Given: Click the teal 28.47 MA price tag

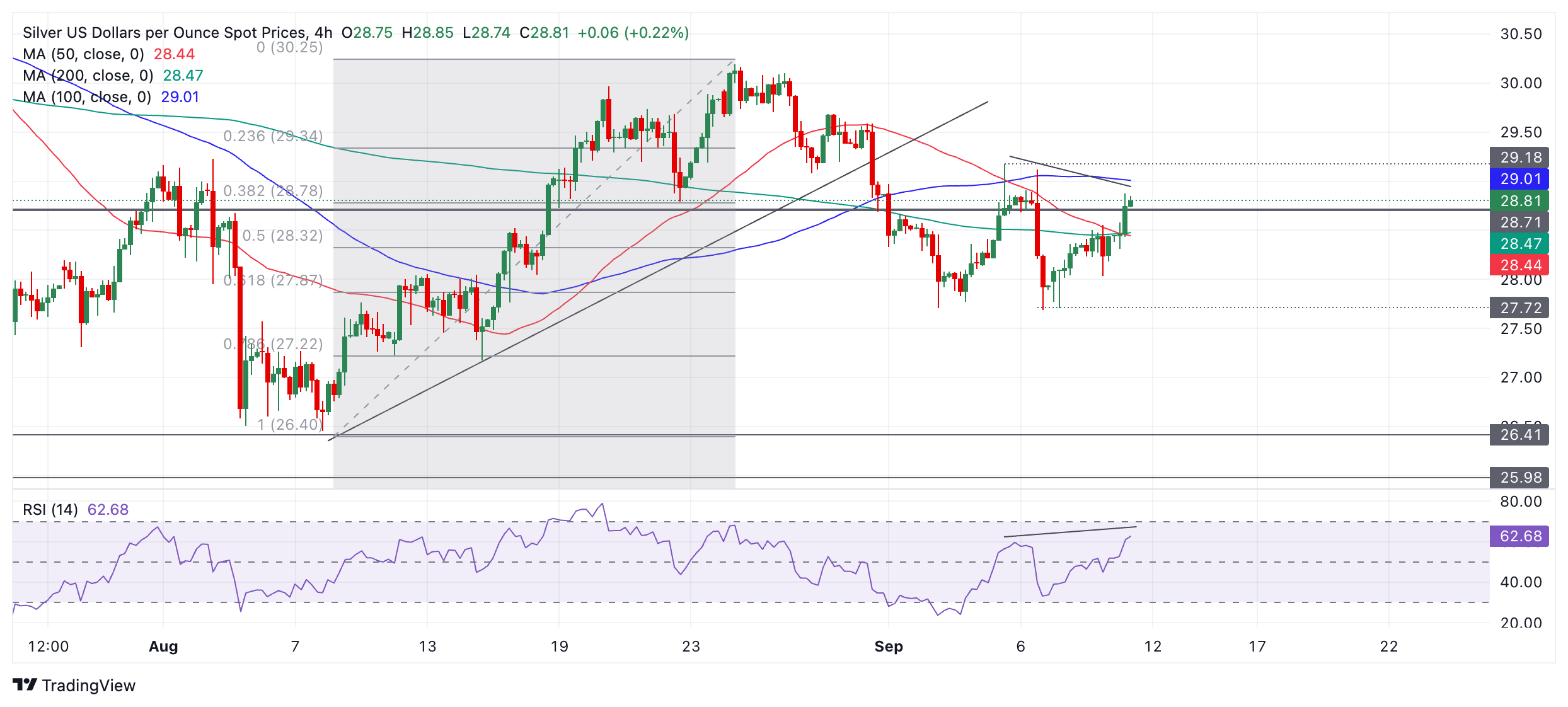Looking at the screenshot, I should coord(1519,244).
